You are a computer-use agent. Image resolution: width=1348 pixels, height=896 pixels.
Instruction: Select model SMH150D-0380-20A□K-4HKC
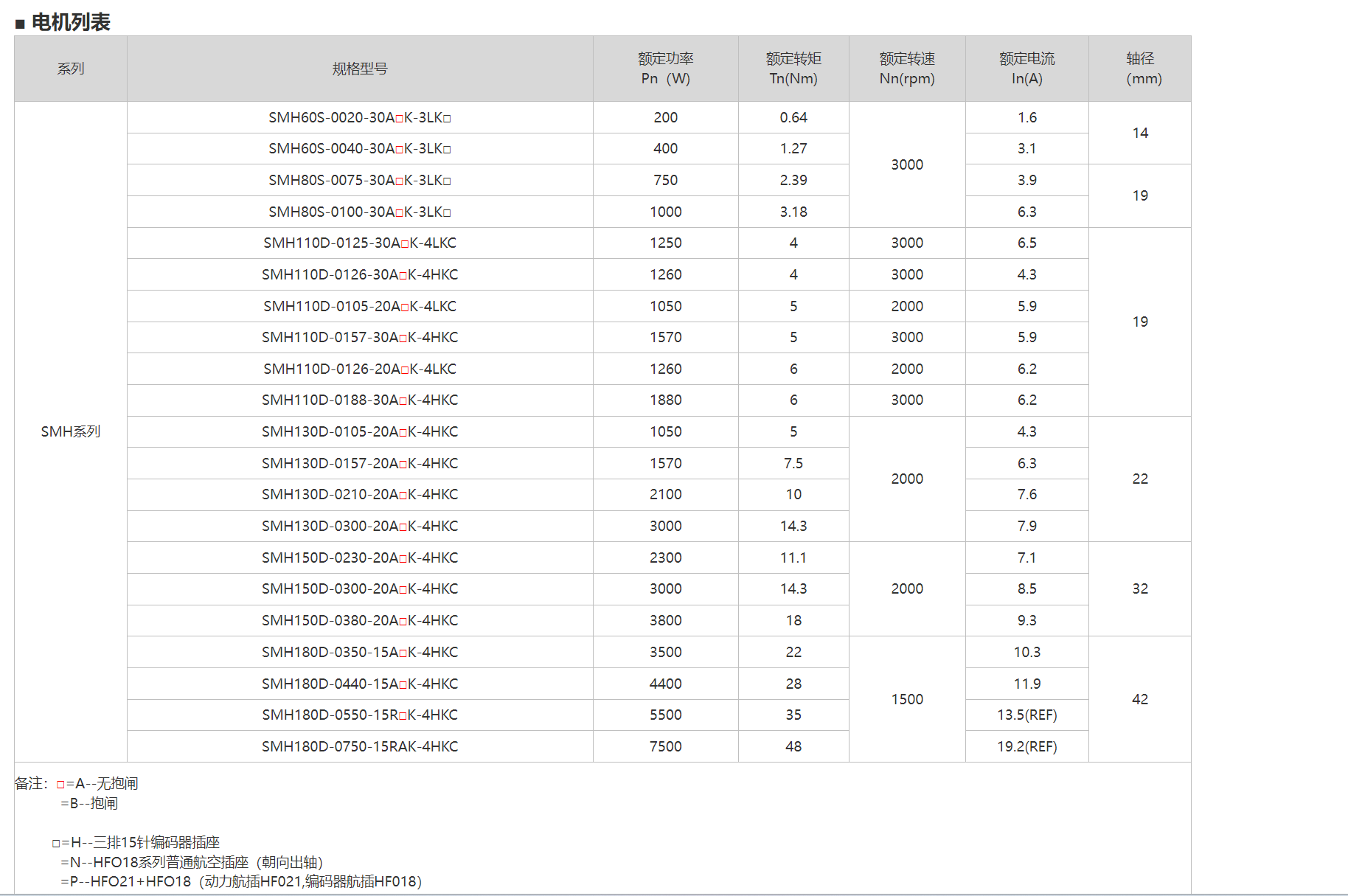(x=360, y=620)
